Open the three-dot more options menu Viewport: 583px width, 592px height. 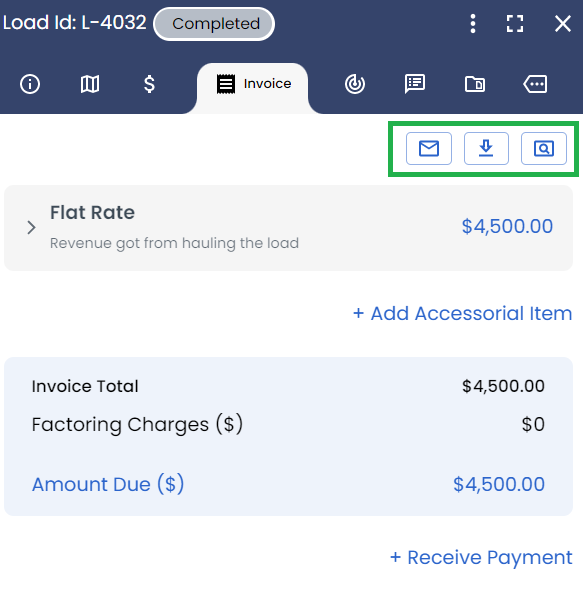click(x=473, y=24)
